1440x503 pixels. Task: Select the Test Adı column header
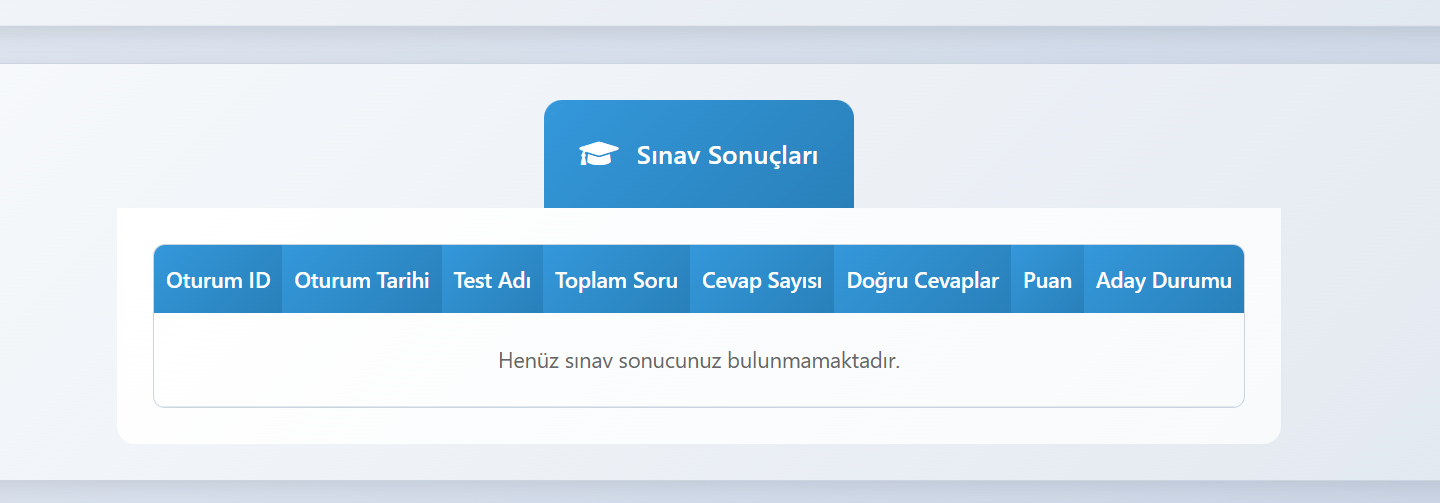pos(492,280)
